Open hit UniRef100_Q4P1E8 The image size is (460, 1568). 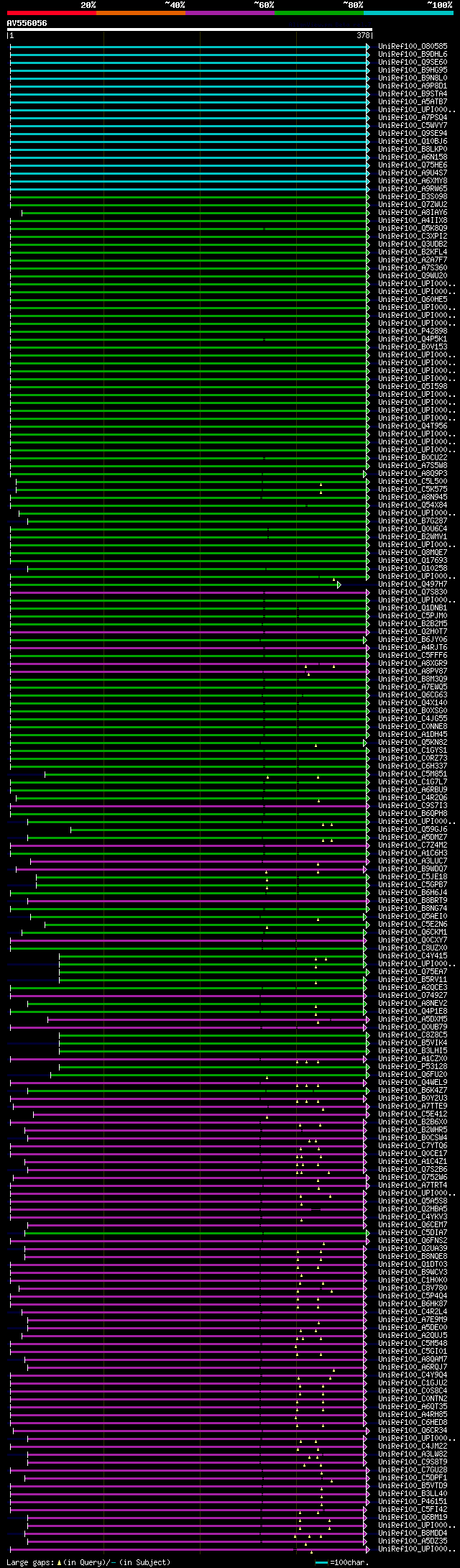[x=413, y=1011]
